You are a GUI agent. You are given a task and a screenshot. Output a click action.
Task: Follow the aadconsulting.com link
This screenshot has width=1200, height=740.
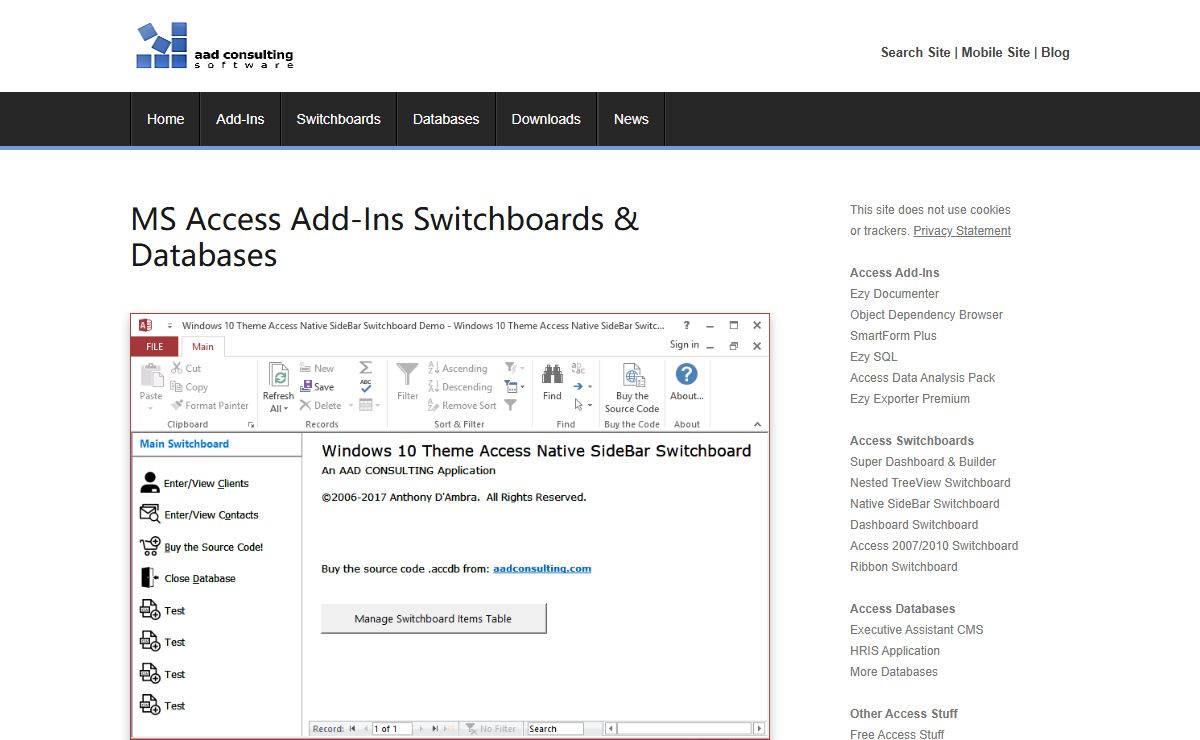542,568
